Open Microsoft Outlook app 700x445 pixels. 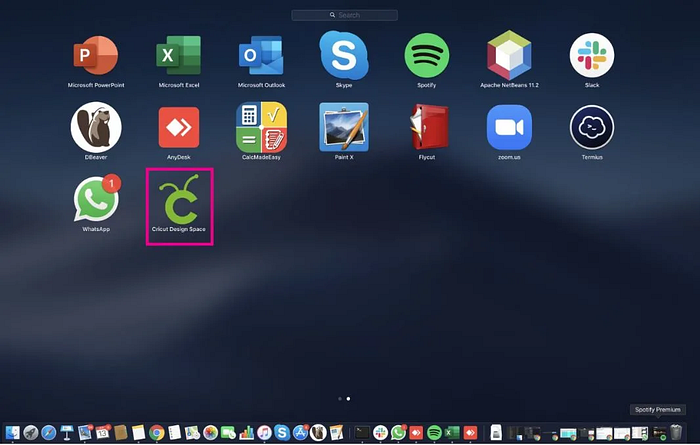coord(261,55)
